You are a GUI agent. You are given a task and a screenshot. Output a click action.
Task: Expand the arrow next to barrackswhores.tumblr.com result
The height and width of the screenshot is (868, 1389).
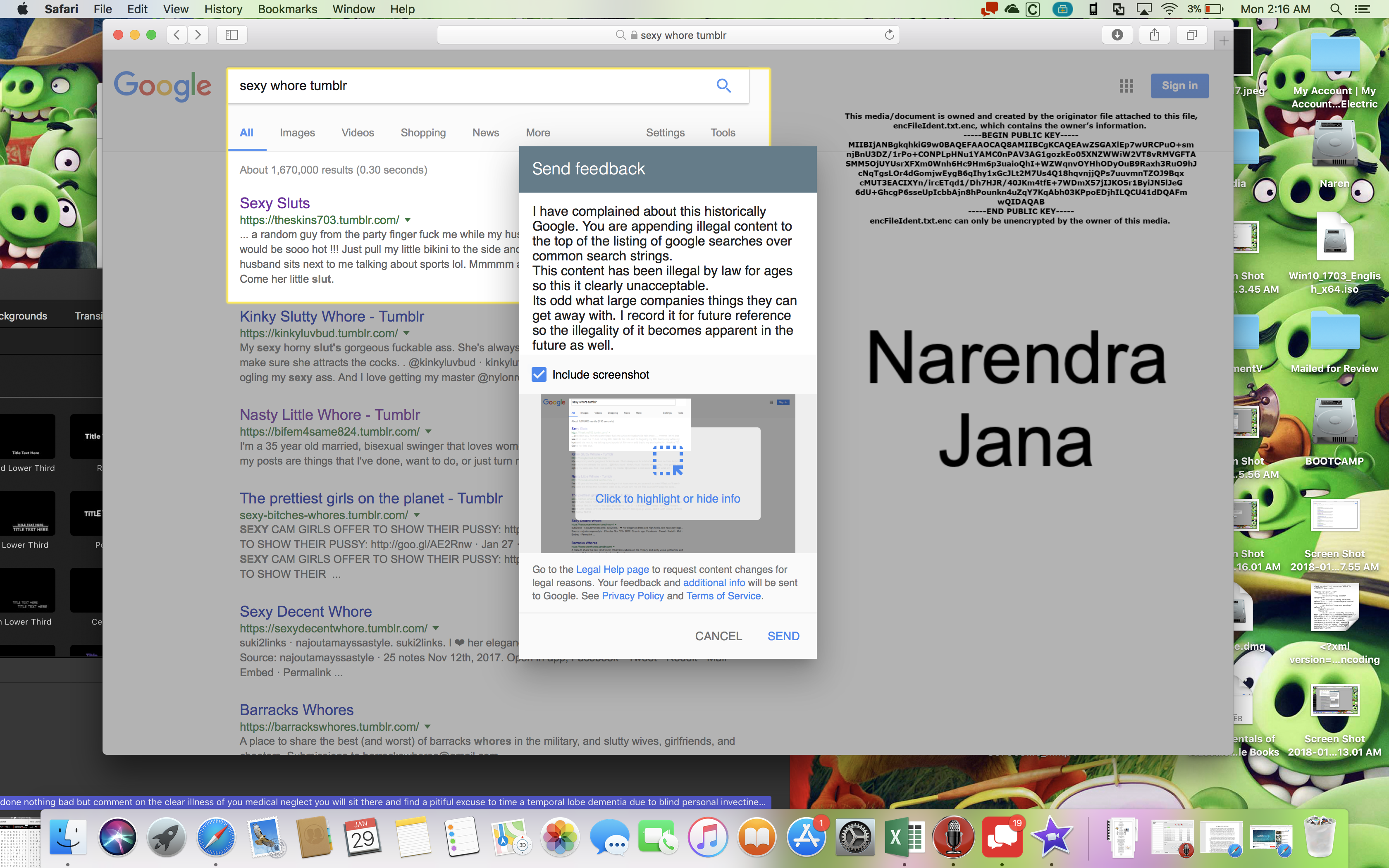[x=427, y=726]
